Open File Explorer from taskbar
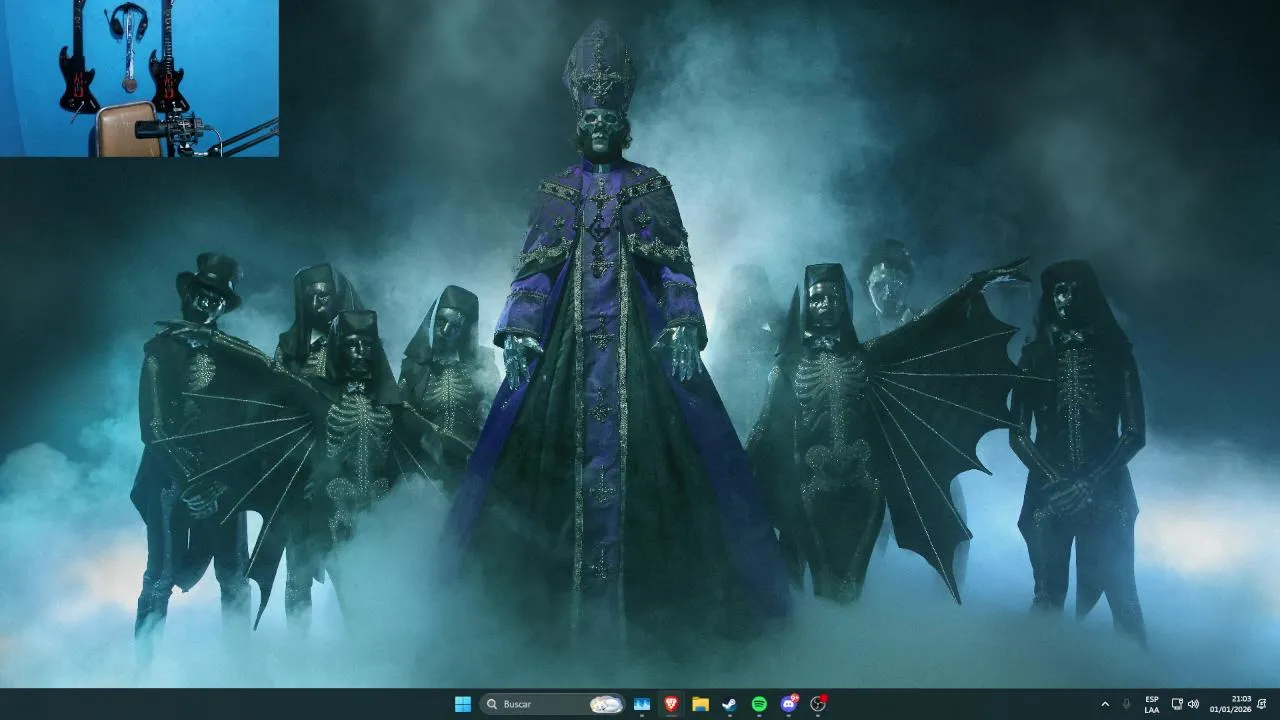The height and width of the screenshot is (720, 1280). [700, 704]
